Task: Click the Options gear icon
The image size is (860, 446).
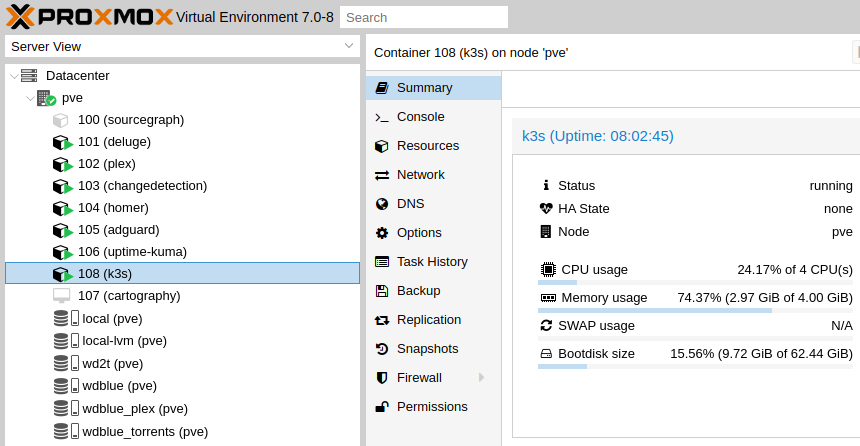Action: [382, 233]
